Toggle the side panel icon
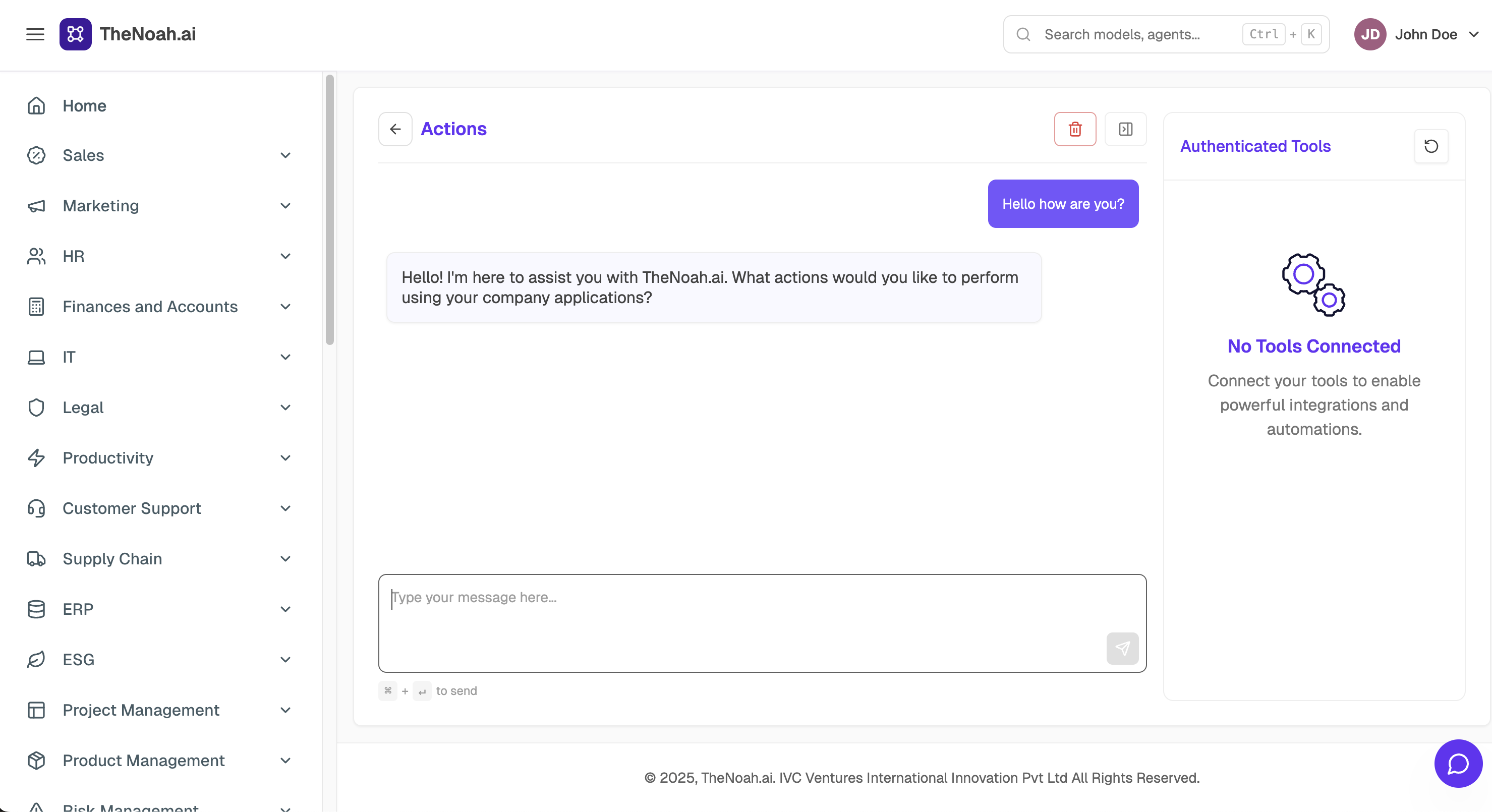Image resolution: width=1492 pixels, height=812 pixels. point(1125,129)
